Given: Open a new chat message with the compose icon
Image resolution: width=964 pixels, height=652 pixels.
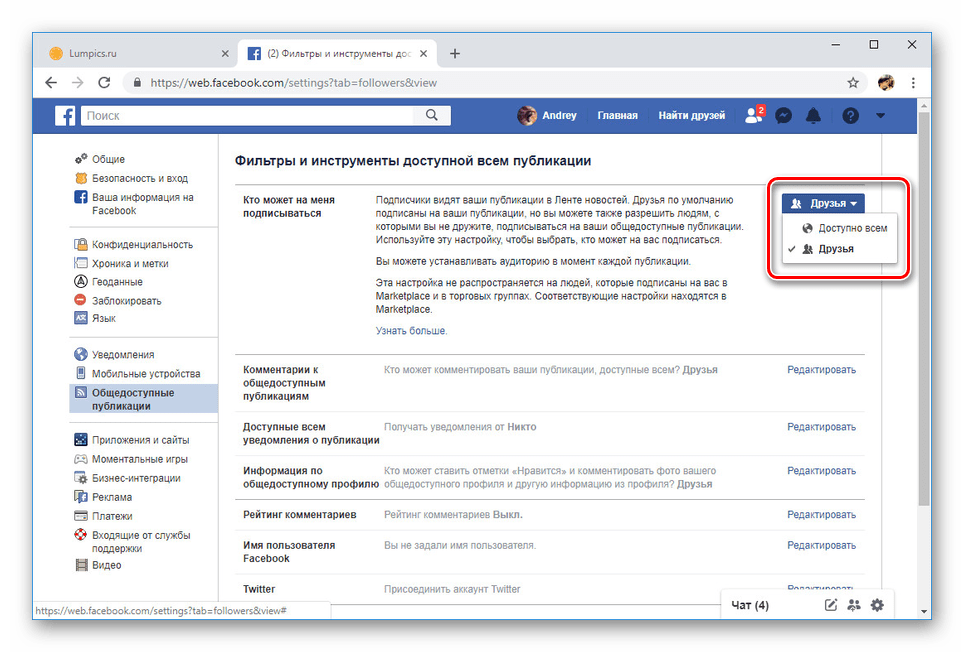Looking at the screenshot, I should point(831,605).
